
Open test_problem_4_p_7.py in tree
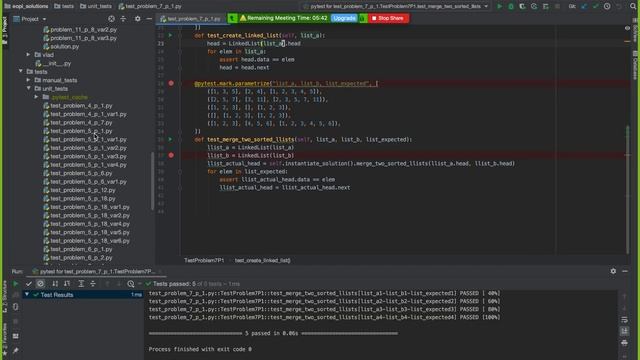81,122
